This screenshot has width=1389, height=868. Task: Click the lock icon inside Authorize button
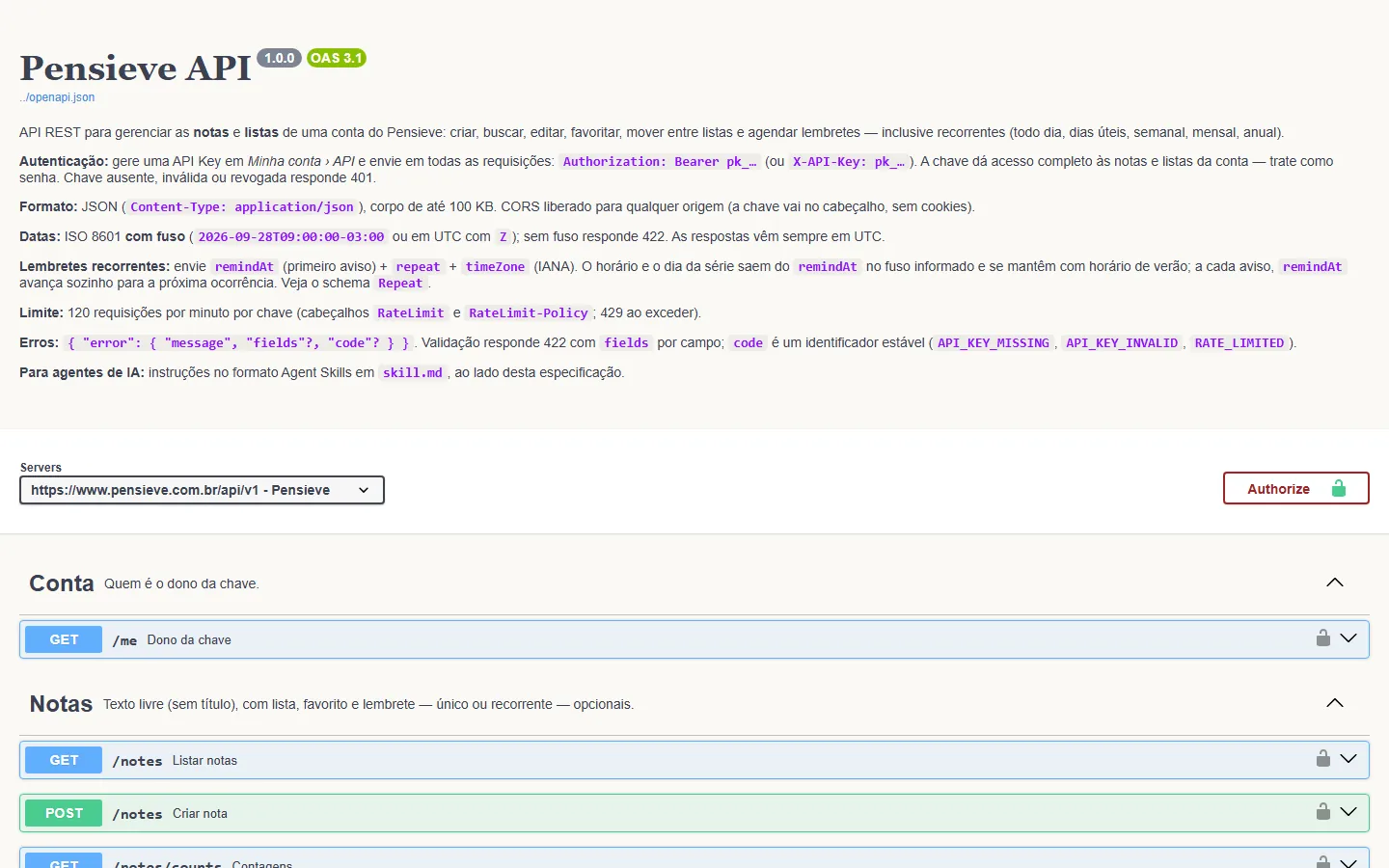pos(1339,488)
